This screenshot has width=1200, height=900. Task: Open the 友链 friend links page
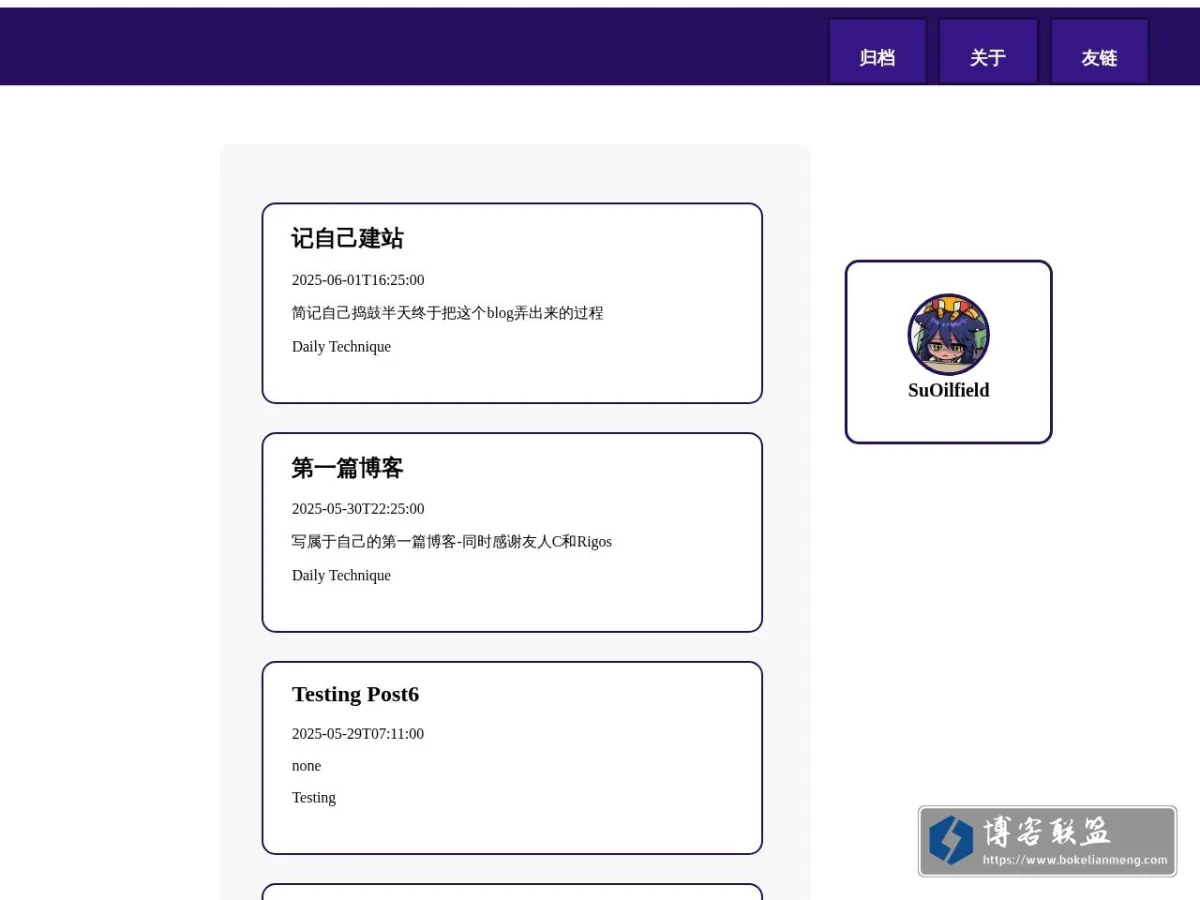[1099, 52]
